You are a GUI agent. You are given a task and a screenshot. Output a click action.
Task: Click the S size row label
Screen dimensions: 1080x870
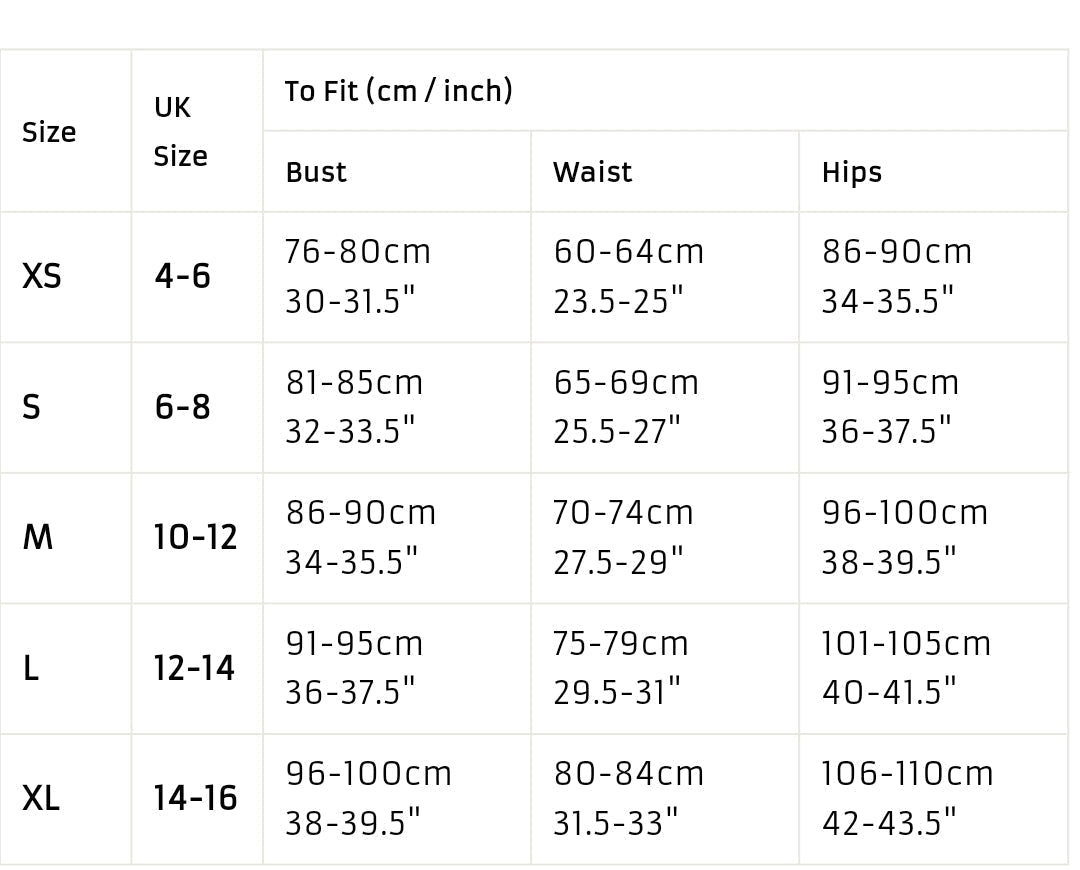pyautogui.click(x=32, y=407)
